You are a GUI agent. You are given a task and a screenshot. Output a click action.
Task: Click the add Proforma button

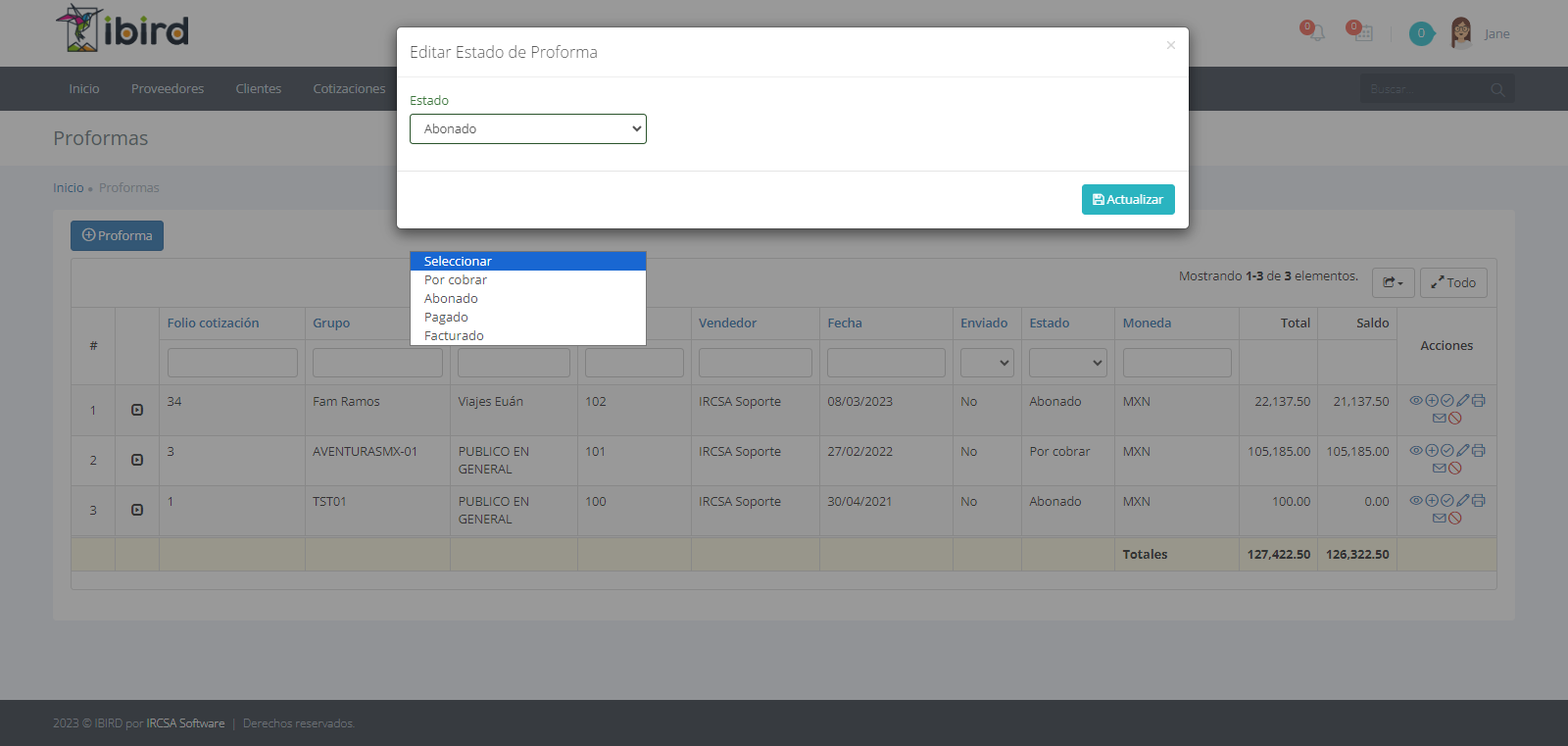[117, 235]
